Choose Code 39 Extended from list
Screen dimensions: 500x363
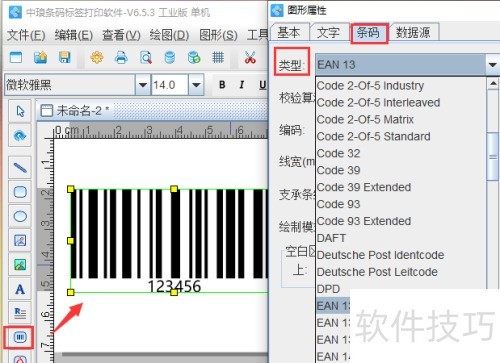pos(364,187)
